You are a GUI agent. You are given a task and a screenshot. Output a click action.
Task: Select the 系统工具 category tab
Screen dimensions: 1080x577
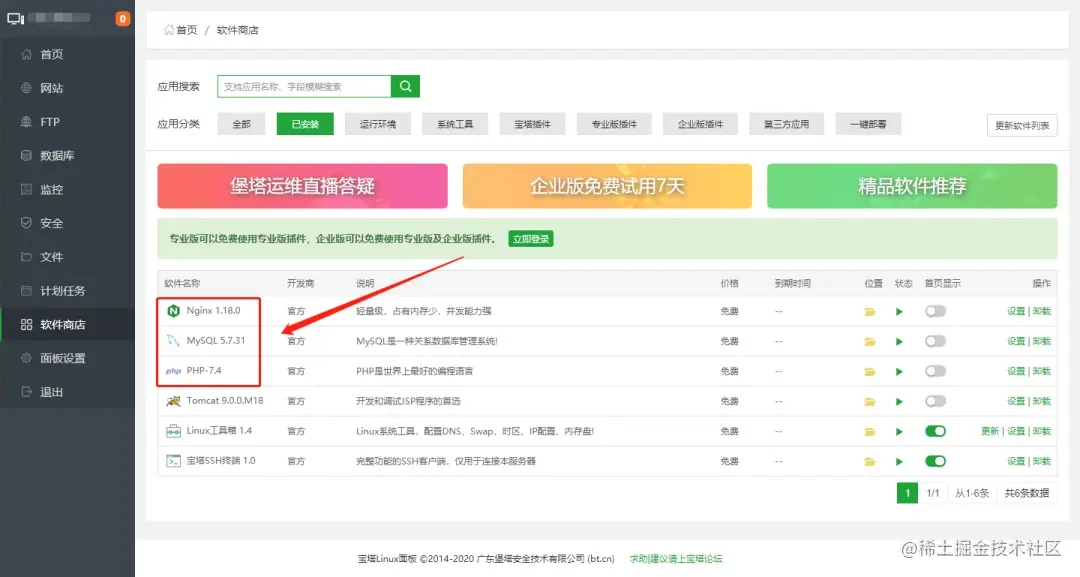455,124
